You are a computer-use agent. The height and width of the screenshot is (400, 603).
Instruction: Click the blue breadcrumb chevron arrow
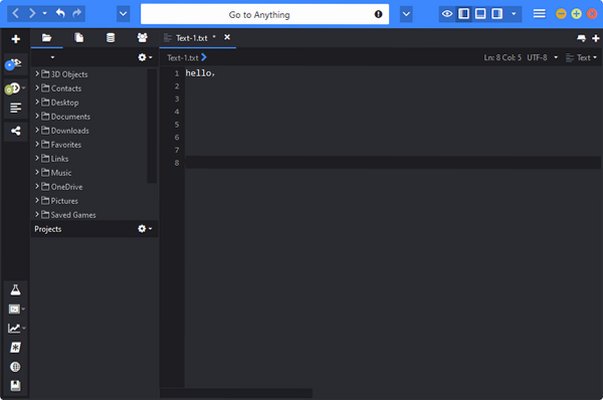[x=204, y=57]
